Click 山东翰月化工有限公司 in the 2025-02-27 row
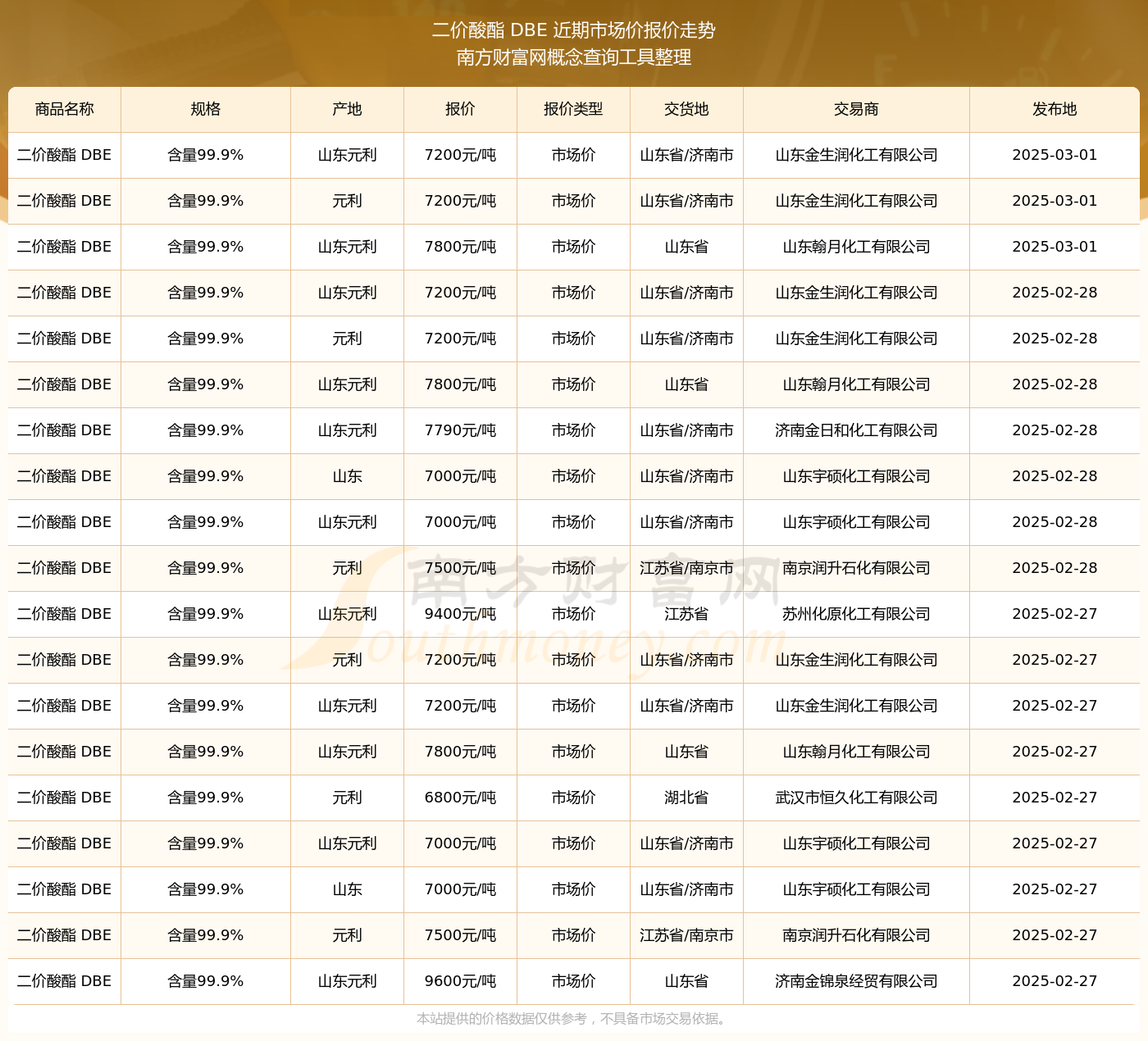 click(856, 752)
